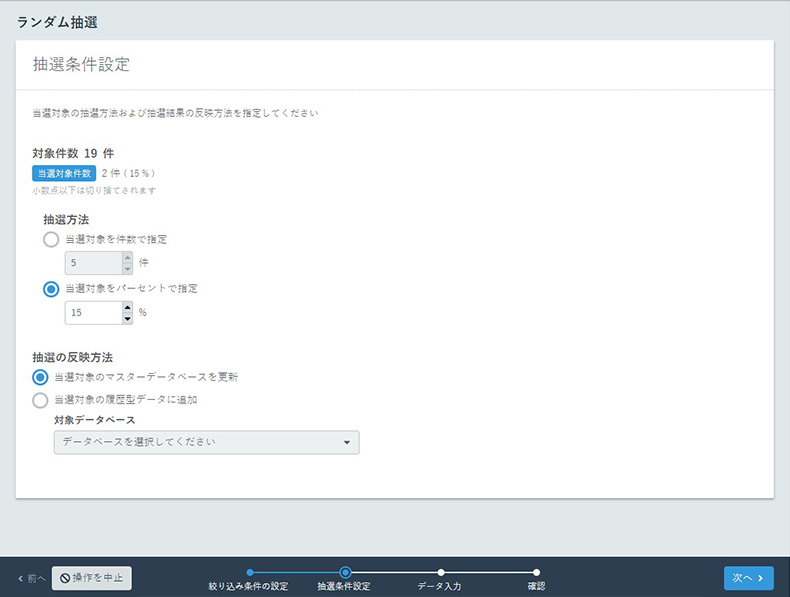Screen dimensions: 790x597
Task: Click the 絞り込み条件の設定 step marker
Action: tap(250, 572)
